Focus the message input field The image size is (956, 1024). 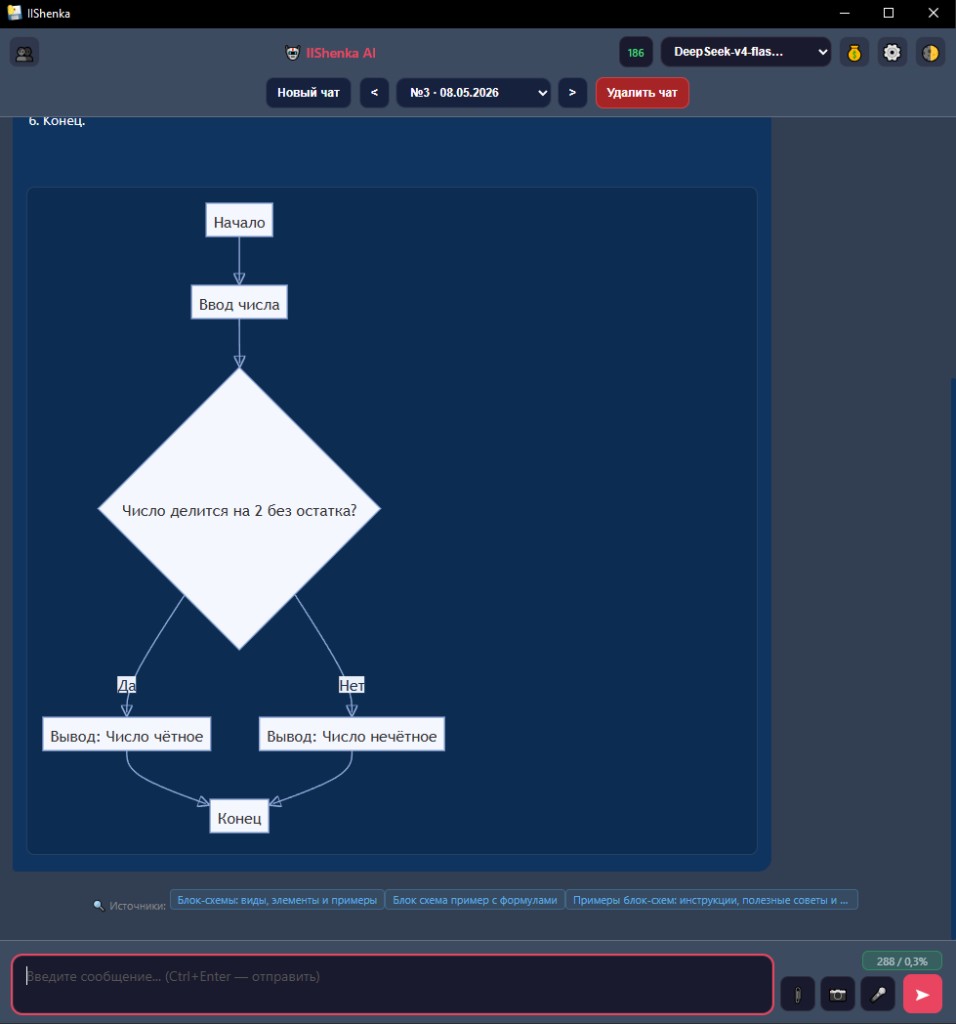click(392, 984)
